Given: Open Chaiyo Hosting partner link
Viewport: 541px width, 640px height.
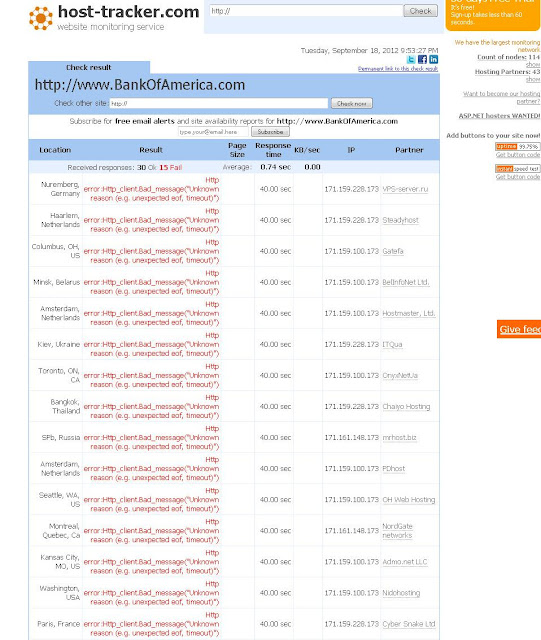Looking at the screenshot, I should coord(406,407).
